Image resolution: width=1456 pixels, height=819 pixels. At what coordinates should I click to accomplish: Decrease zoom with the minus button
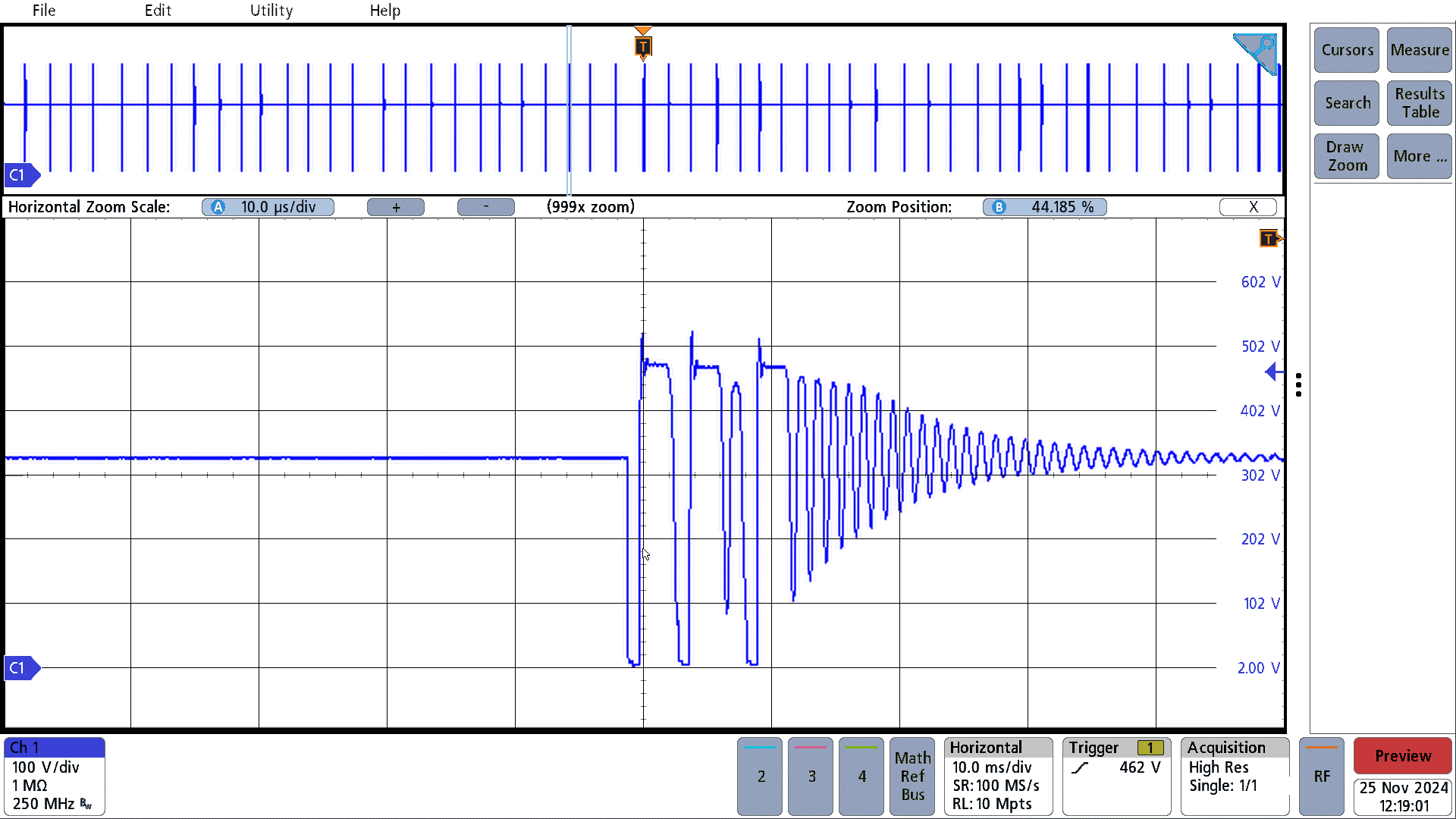point(486,207)
